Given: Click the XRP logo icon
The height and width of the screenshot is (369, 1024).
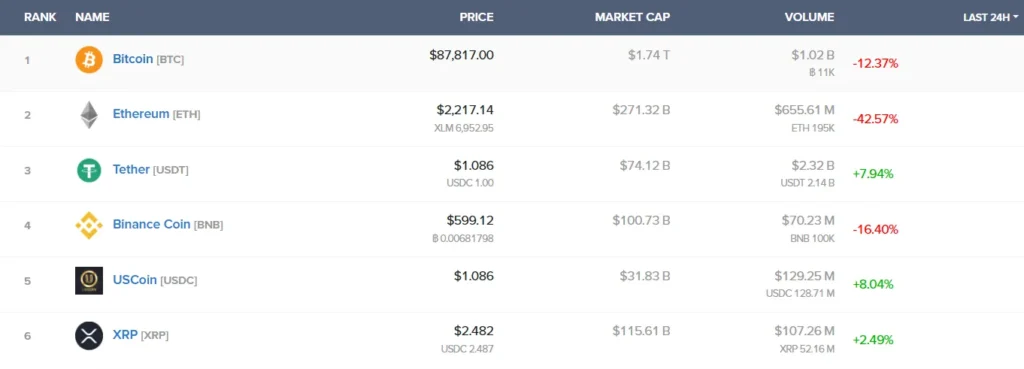Looking at the screenshot, I should tap(89, 336).
